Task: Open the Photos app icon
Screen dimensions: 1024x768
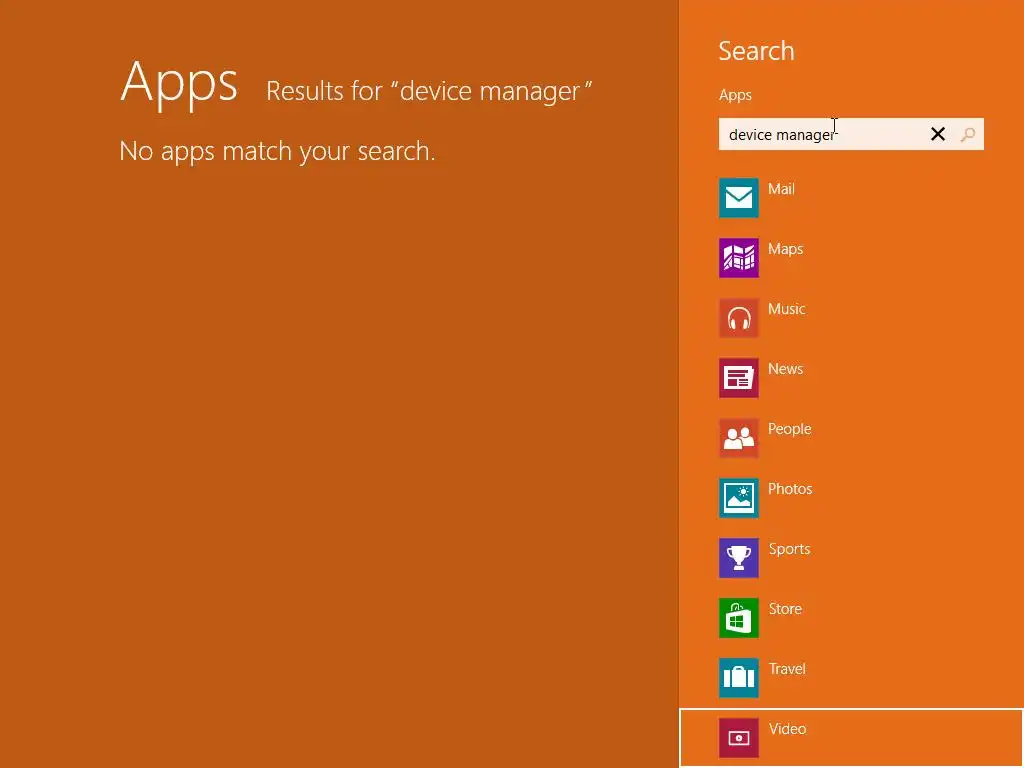Action: [x=739, y=498]
